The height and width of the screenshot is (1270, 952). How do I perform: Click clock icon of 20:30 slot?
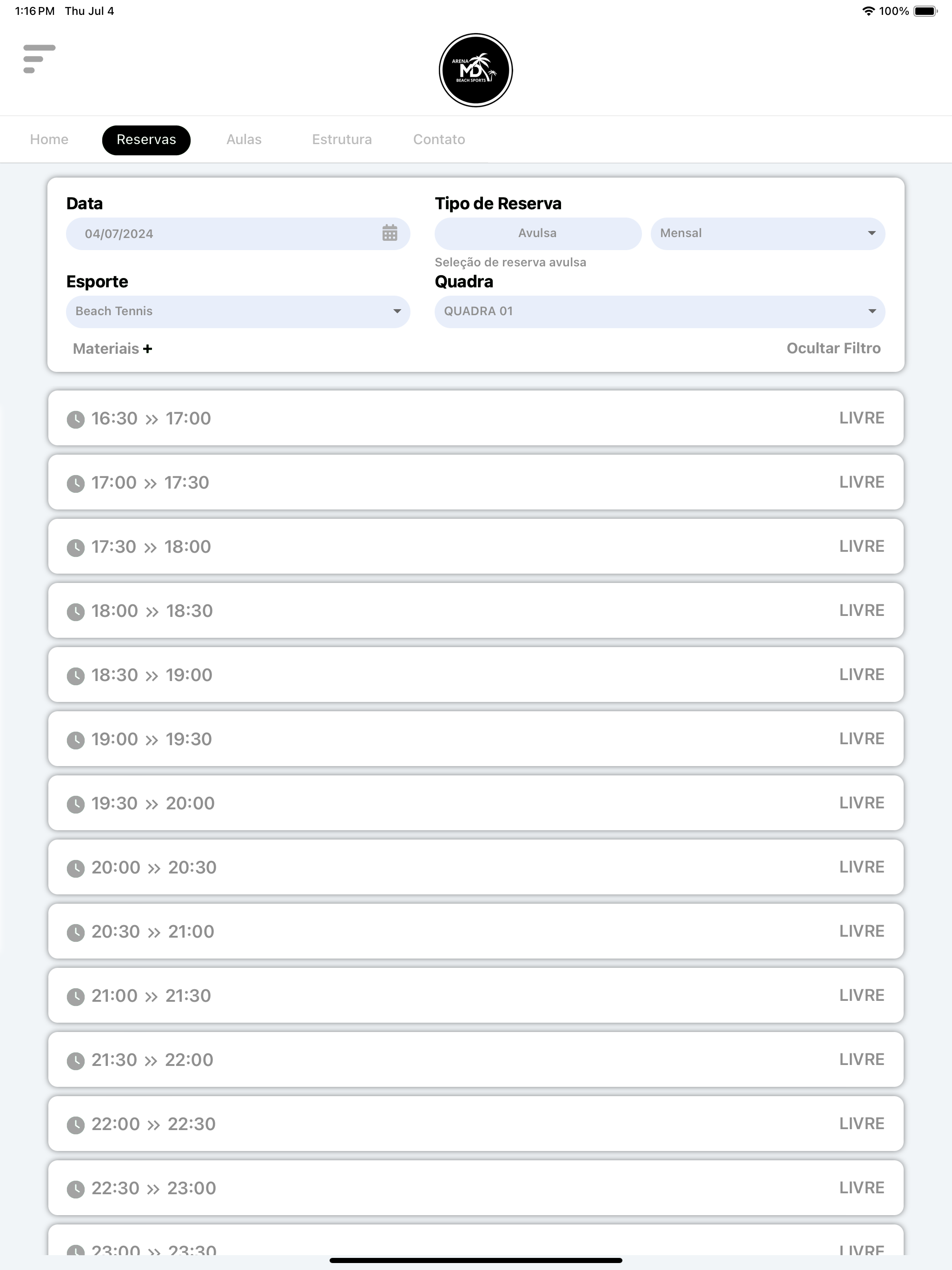click(x=76, y=933)
